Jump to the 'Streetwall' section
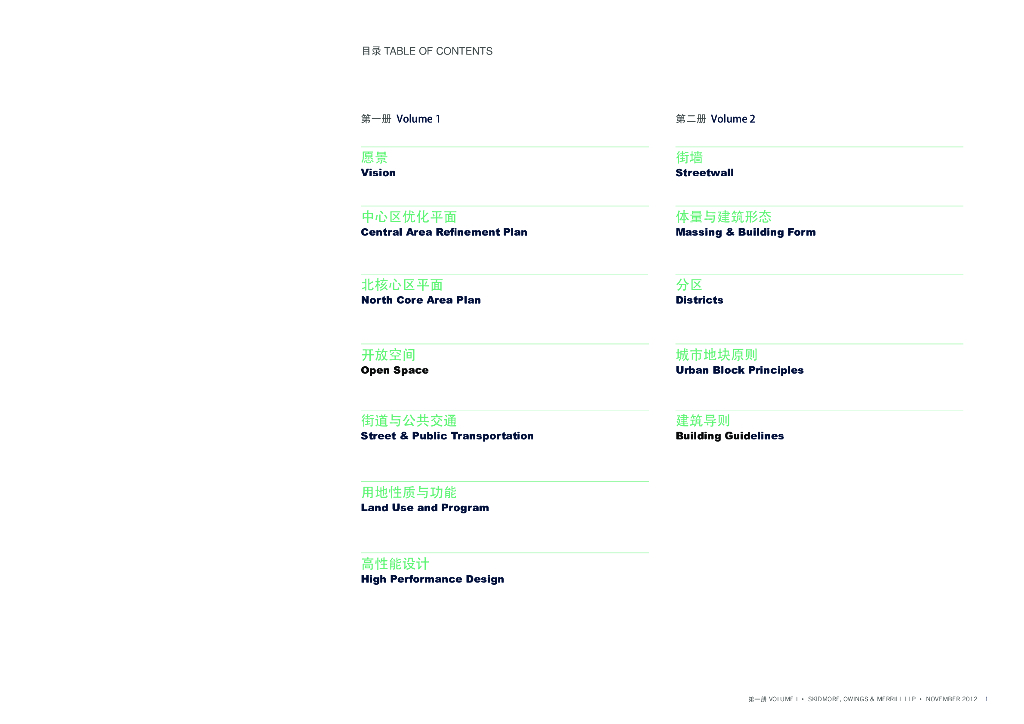 pyautogui.click(x=704, y=173)
